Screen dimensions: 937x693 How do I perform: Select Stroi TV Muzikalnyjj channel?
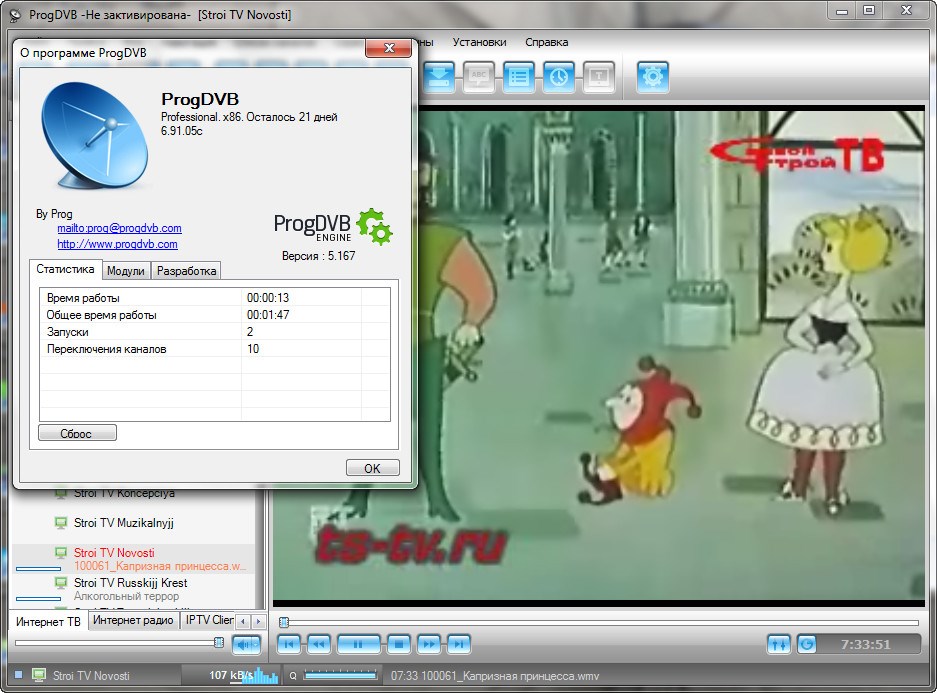pos(123,523)
